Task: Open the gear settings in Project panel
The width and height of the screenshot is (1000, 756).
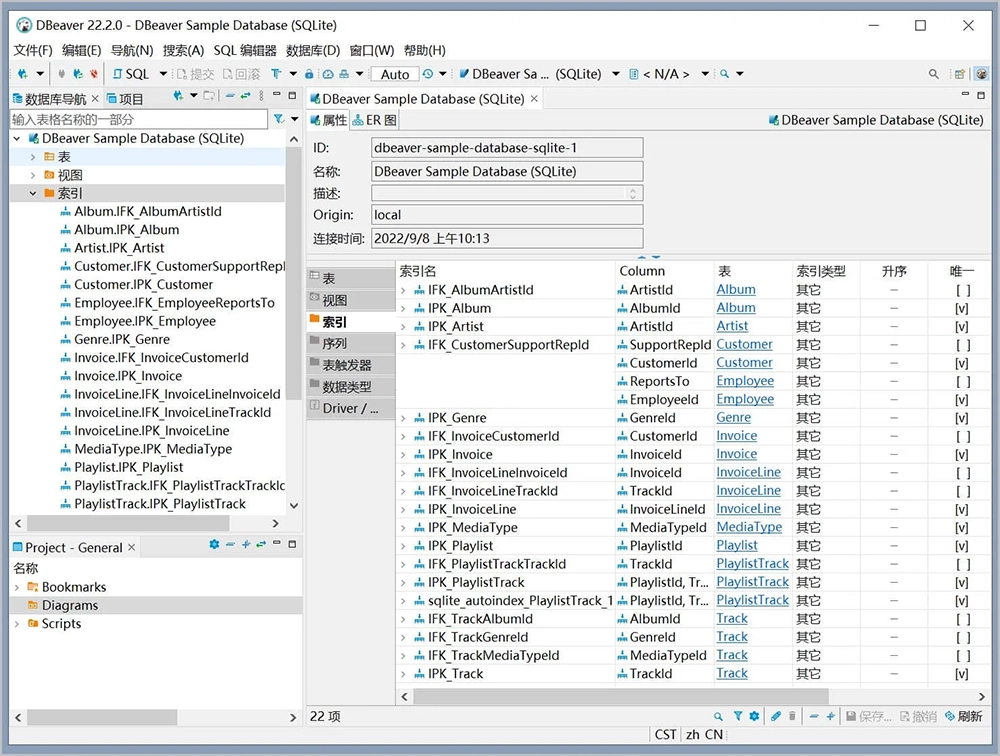Action: pyautogui.click(x=213, y=546)
